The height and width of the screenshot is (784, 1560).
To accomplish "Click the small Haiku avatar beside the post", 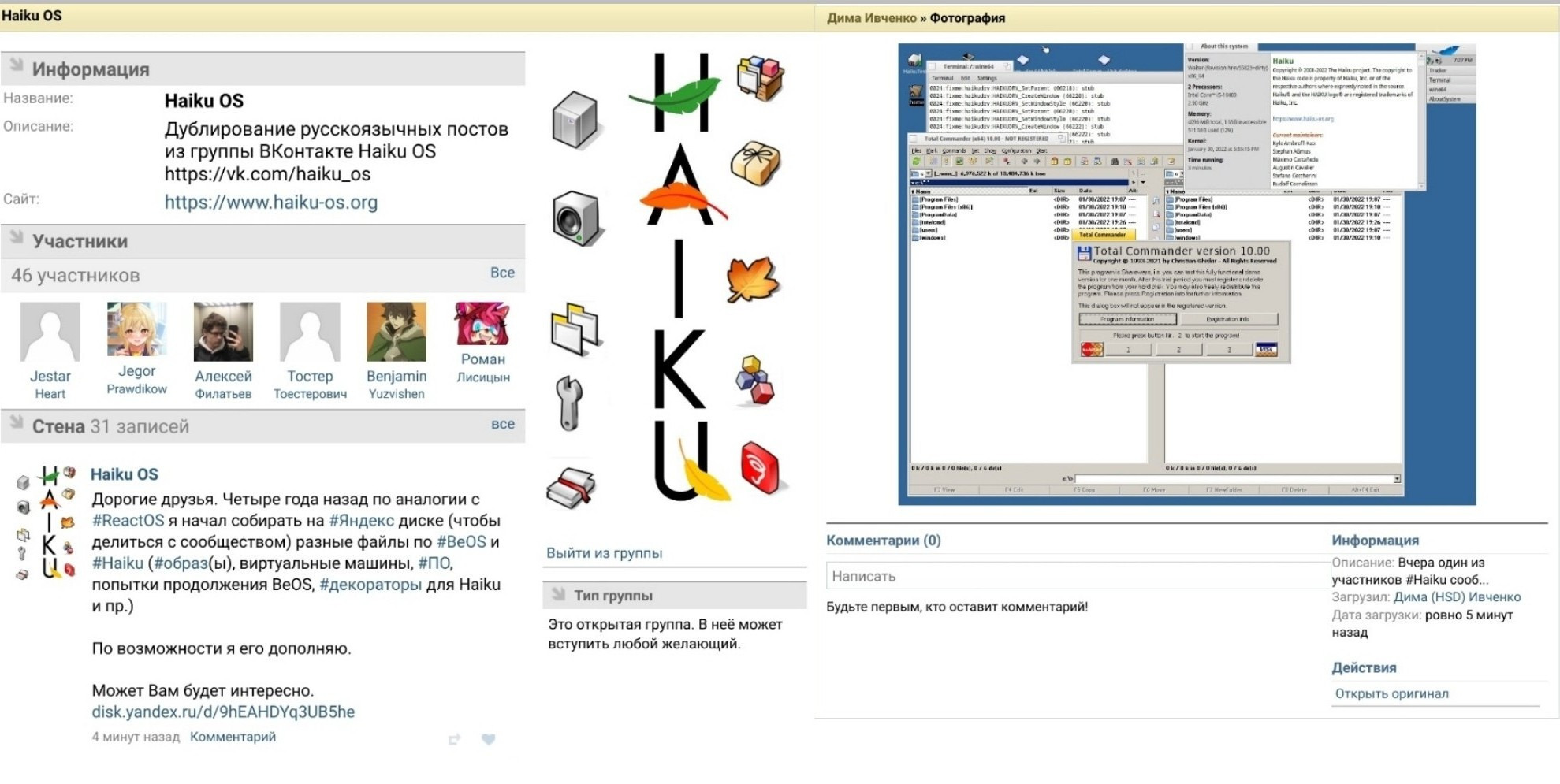I will [47, 523].
